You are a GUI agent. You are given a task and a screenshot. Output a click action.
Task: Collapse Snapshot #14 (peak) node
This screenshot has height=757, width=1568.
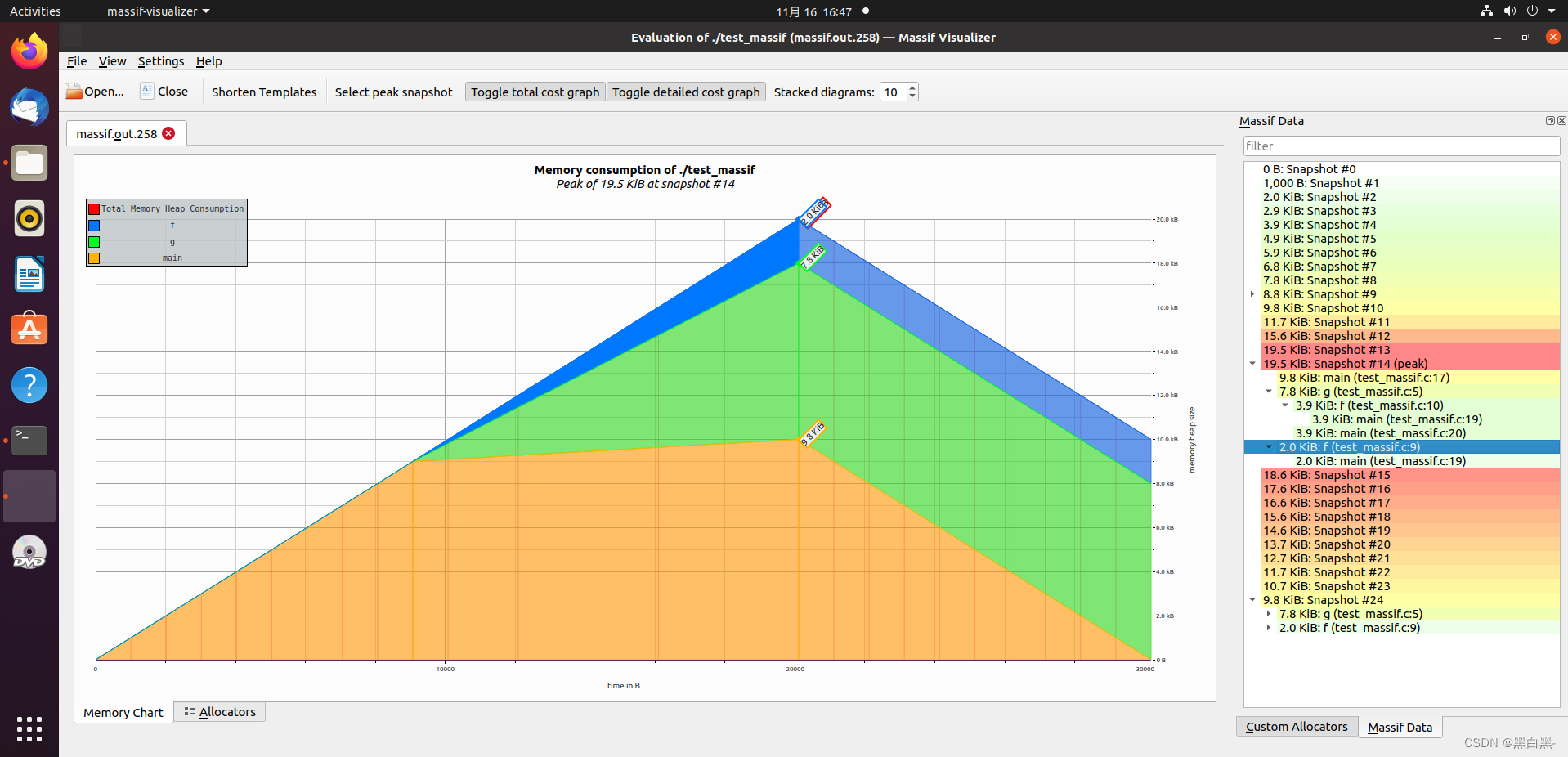tap(1252, 364)
